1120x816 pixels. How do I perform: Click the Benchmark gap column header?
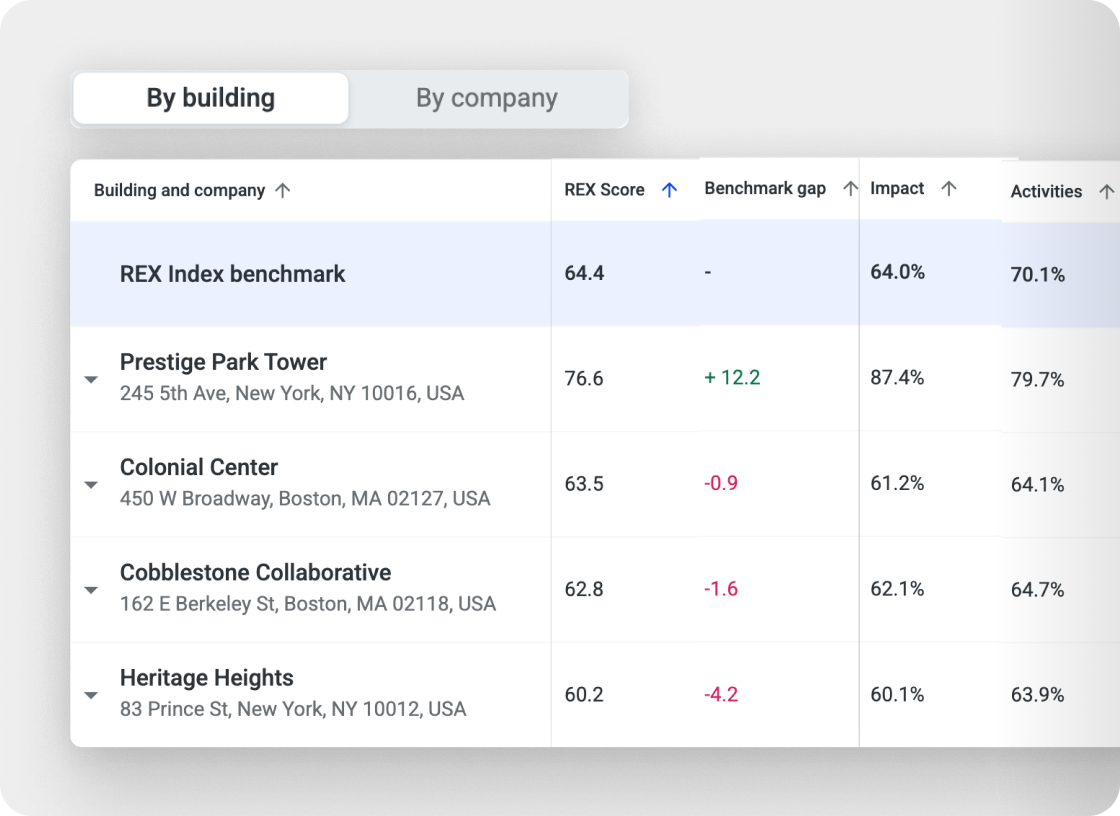[765, 188]
